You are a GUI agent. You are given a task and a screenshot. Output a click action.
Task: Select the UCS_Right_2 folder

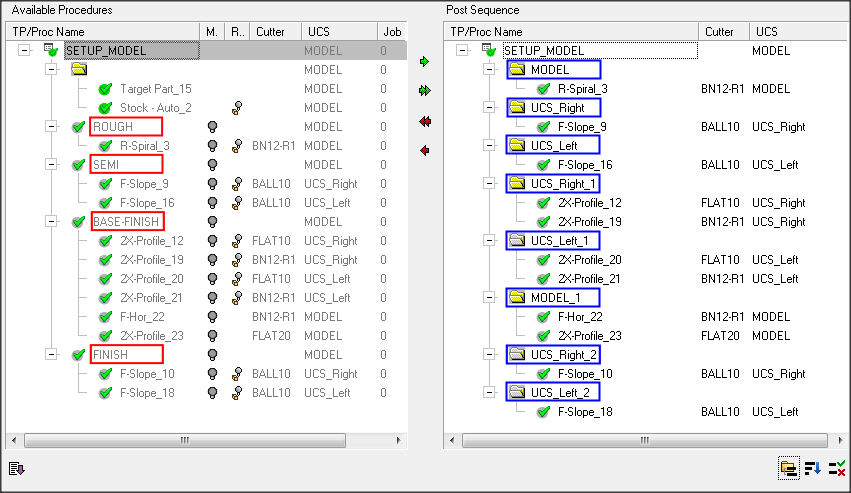pos(563,355)
